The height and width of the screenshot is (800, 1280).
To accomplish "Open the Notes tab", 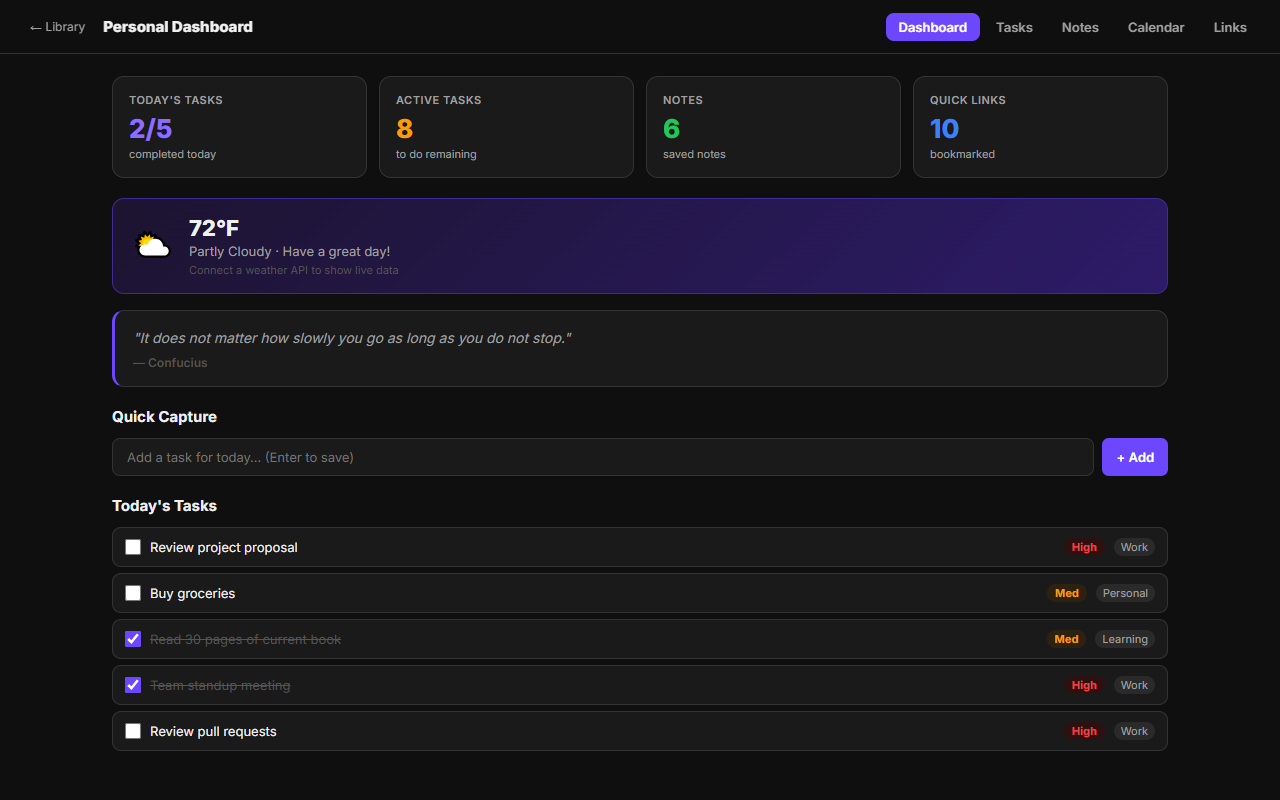I will pos(1080,27).
